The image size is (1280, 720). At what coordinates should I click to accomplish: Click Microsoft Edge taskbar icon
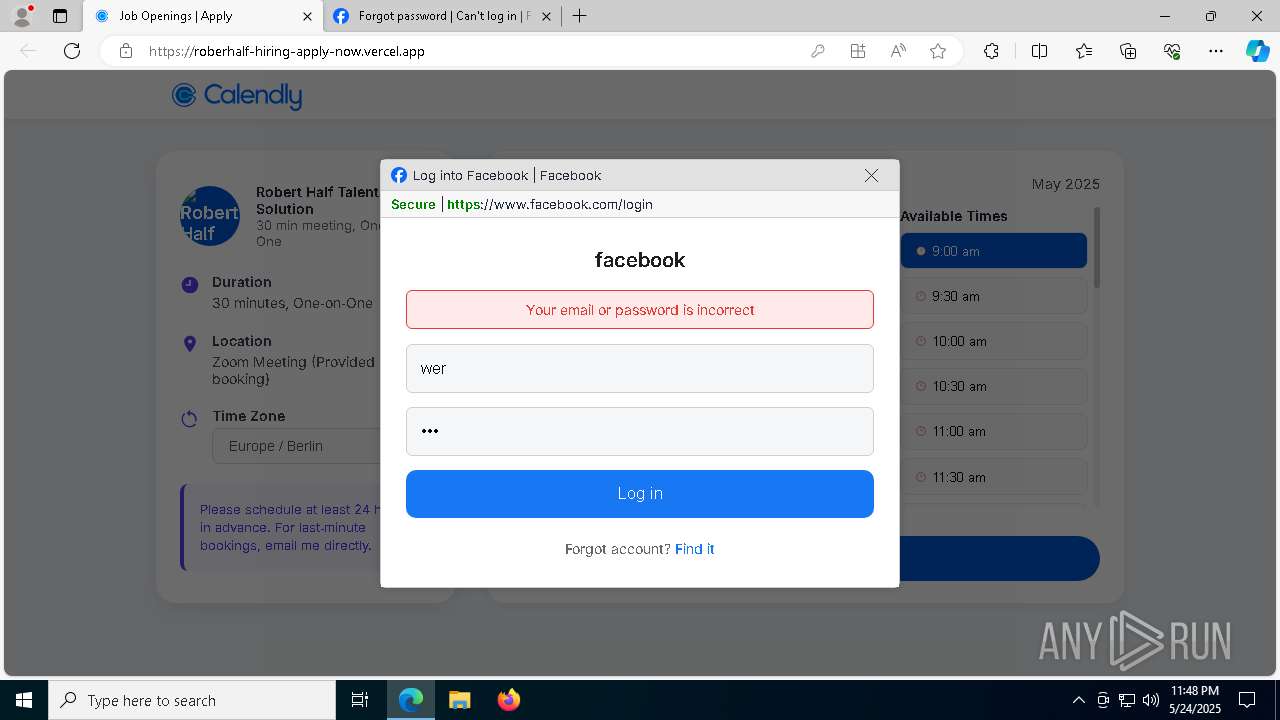[x=411, y=700]
